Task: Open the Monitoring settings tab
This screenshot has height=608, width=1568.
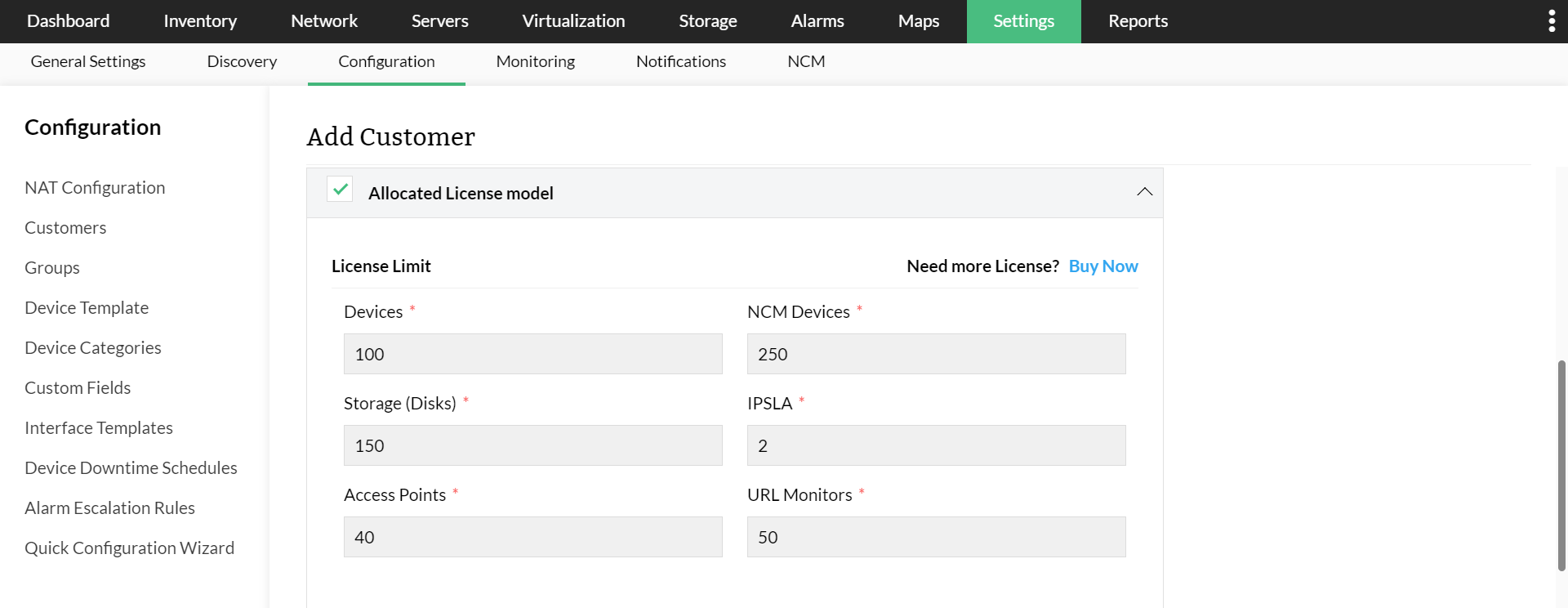Action: (x=535, y=62)
